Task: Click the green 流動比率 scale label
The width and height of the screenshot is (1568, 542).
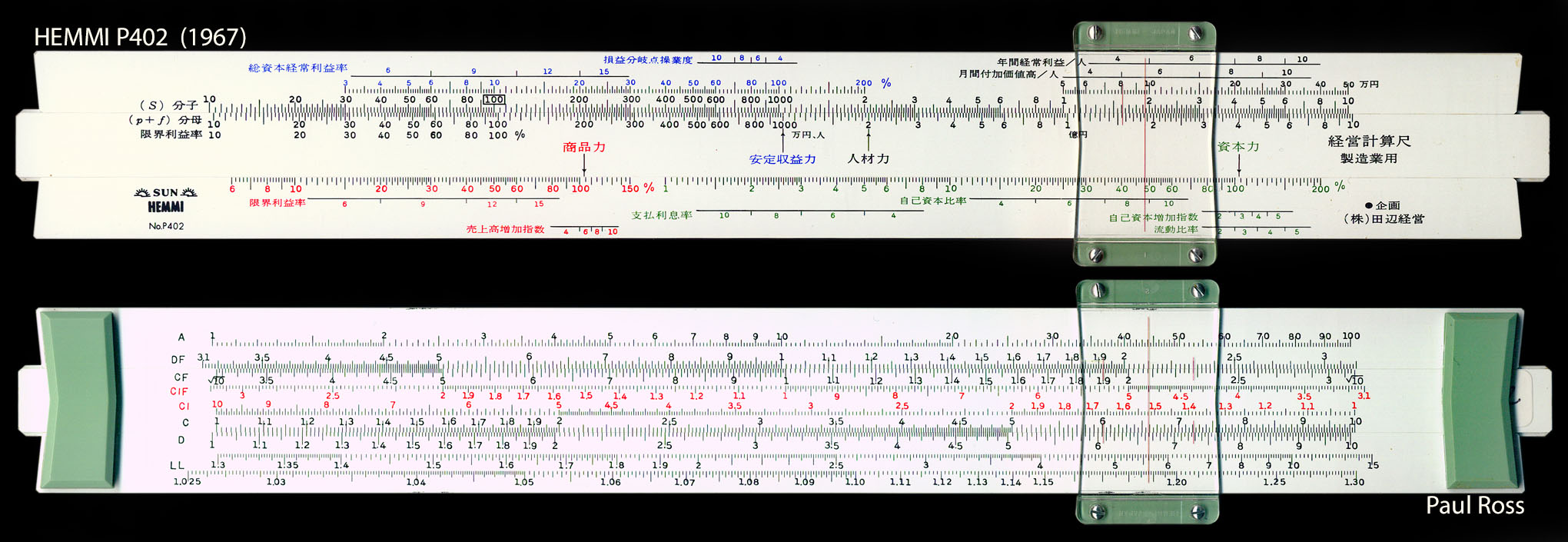Action: coord(1176,229)
